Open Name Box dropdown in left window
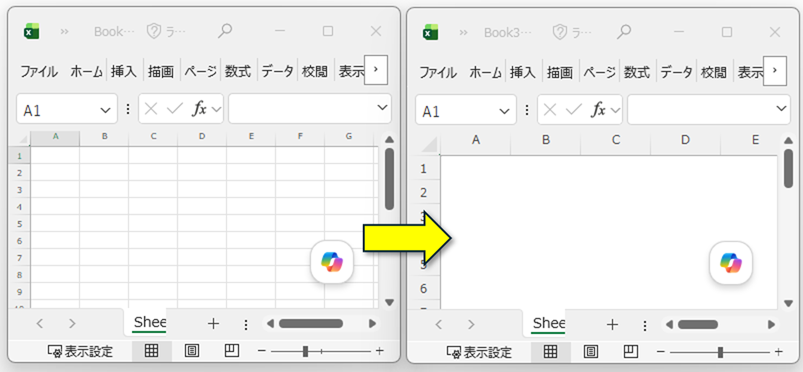Screen dimensions: 803x372 [x=105, y=110]
